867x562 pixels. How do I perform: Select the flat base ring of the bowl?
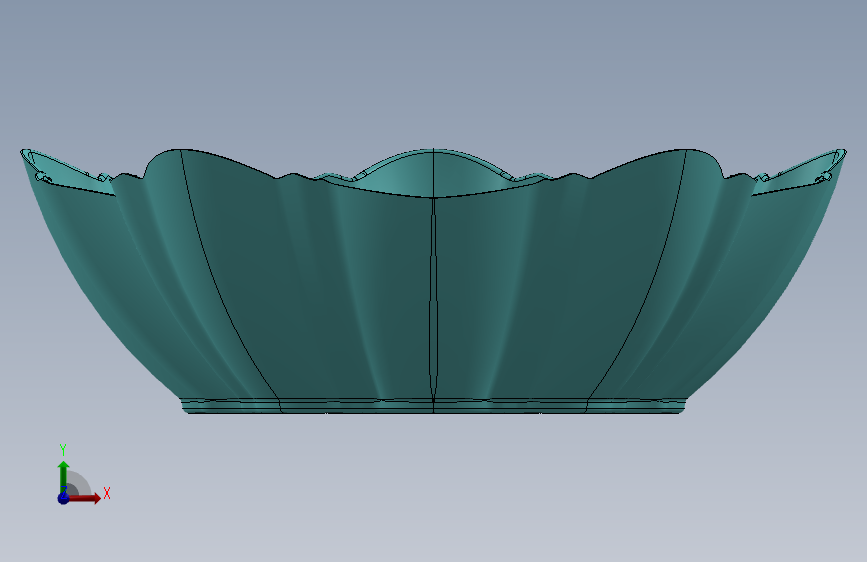coord(433,406)
